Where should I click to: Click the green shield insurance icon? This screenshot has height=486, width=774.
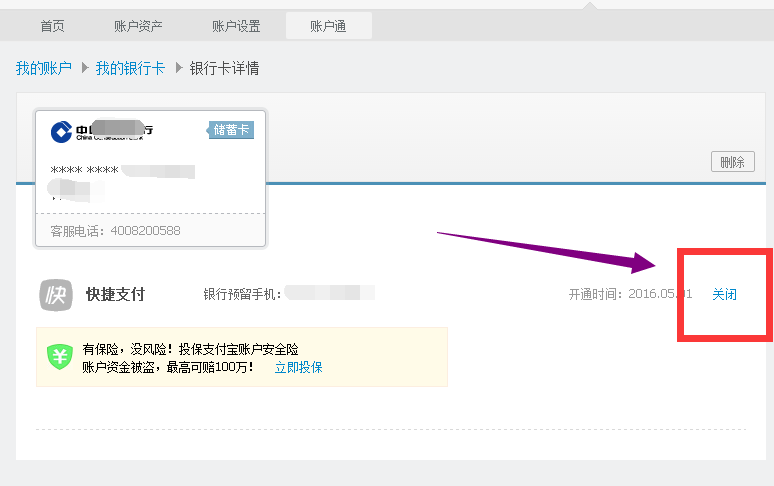[60, 357]
